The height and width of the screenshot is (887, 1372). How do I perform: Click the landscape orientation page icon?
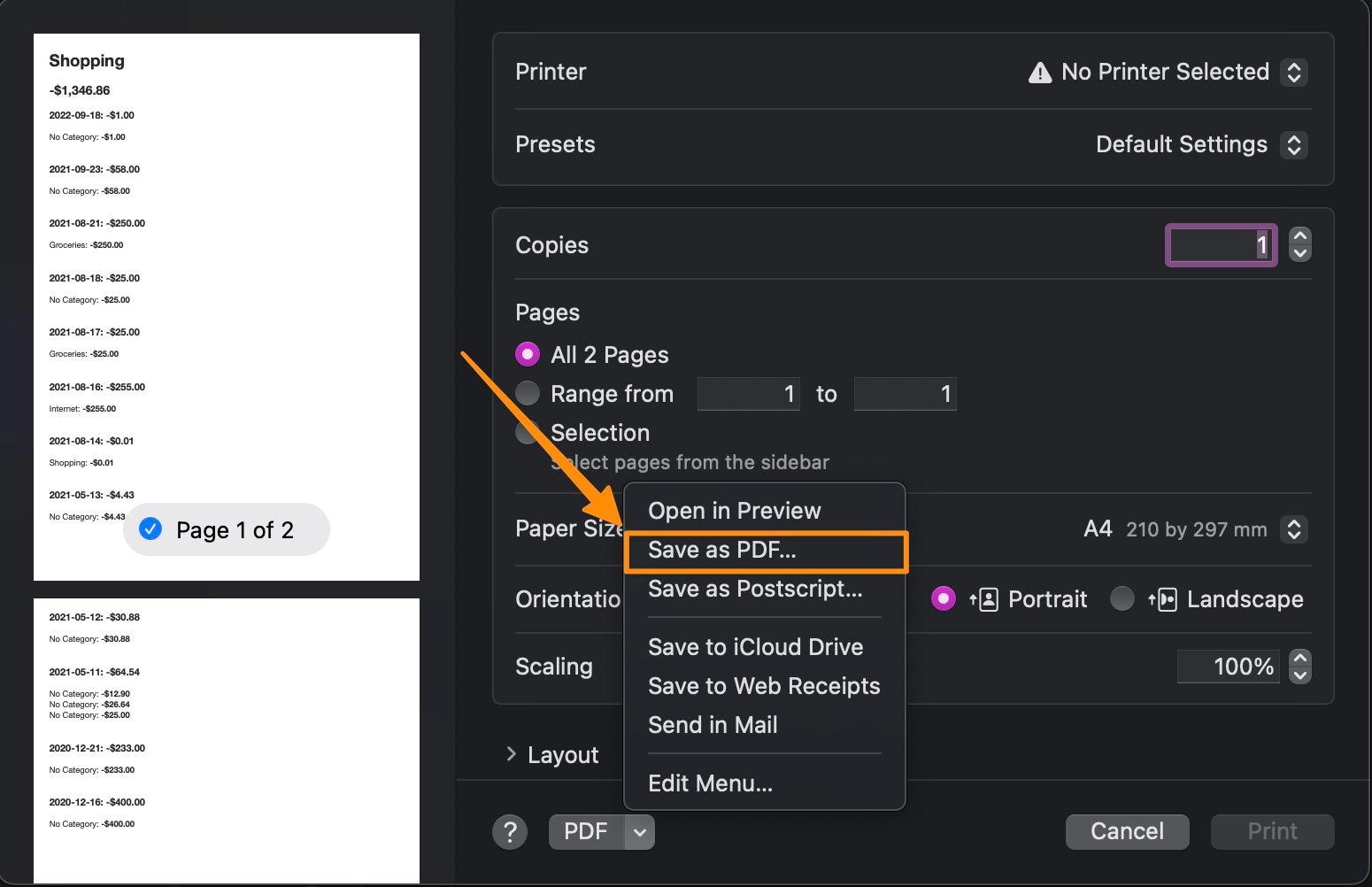click(1162, 599)
